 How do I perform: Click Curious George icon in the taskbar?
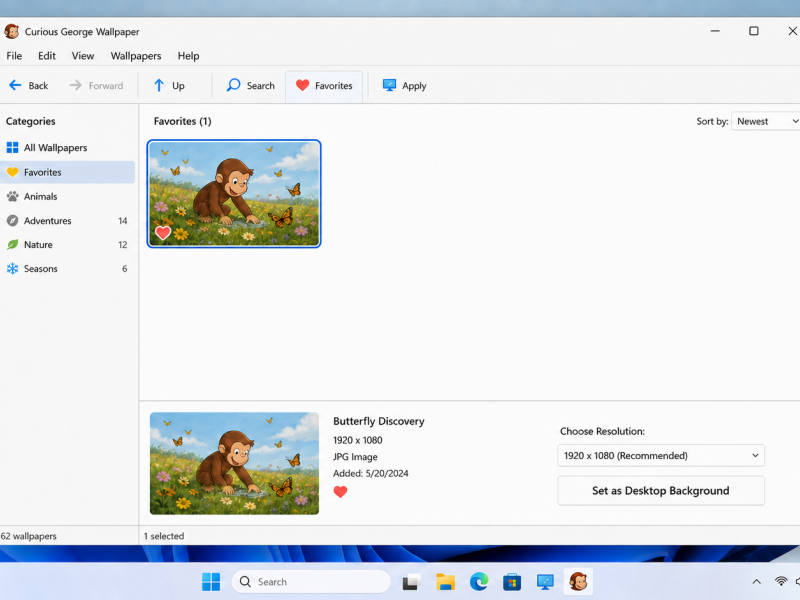point(578,581)
